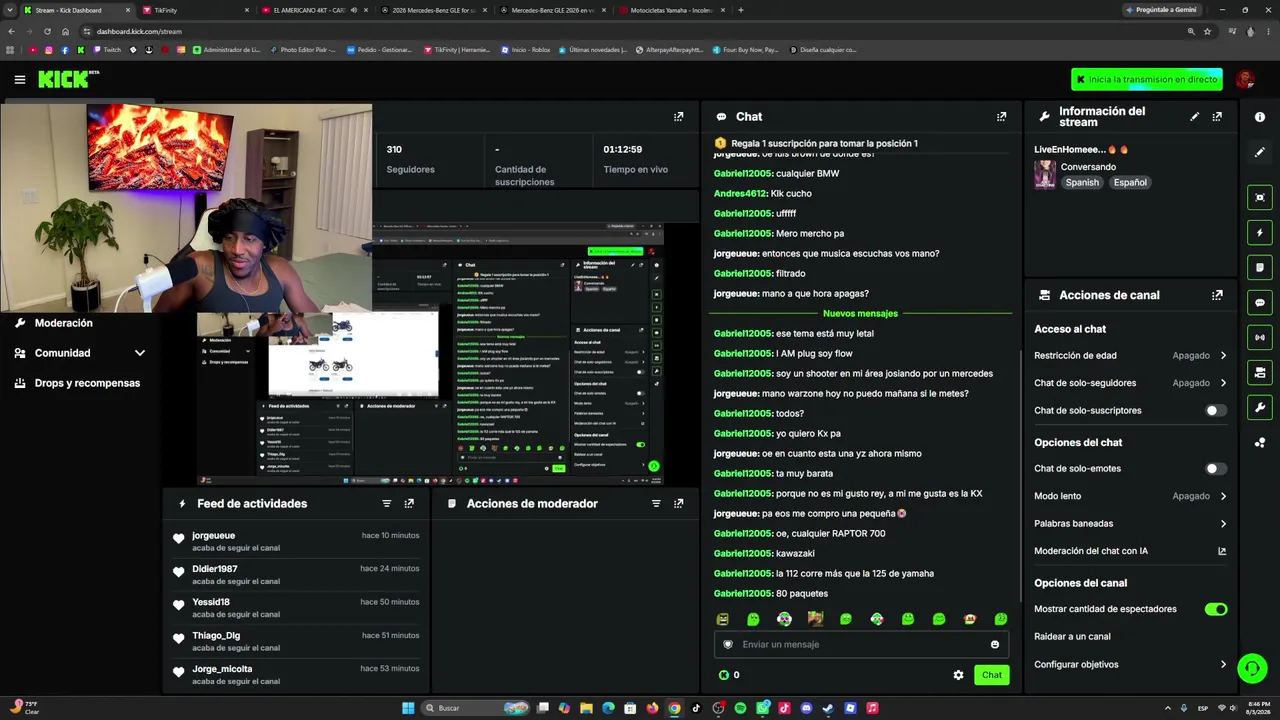Viewport: 1280px width, 720px height.
Task: Toggle the note widget icon in sidebar
Action: coord(1260,267)
